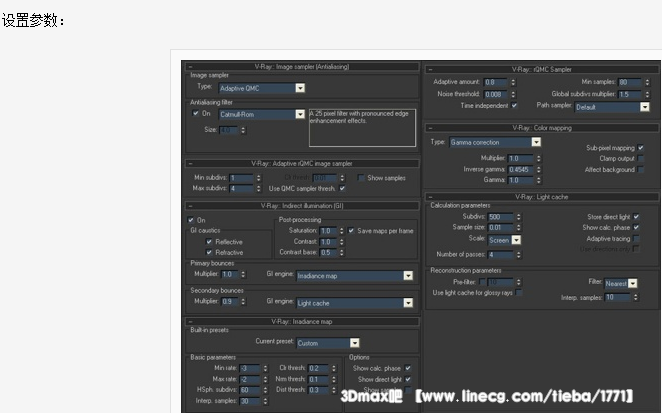Screen dimensions: 662x413
Task: Click the Gamma value field
Action: click(x=521, y=180)
